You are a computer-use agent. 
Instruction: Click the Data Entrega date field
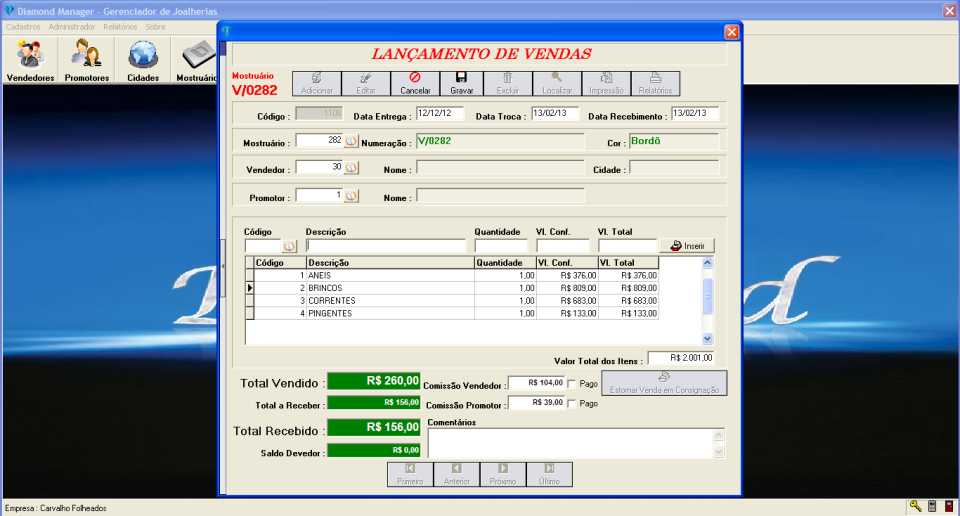(x=439, y=113)
